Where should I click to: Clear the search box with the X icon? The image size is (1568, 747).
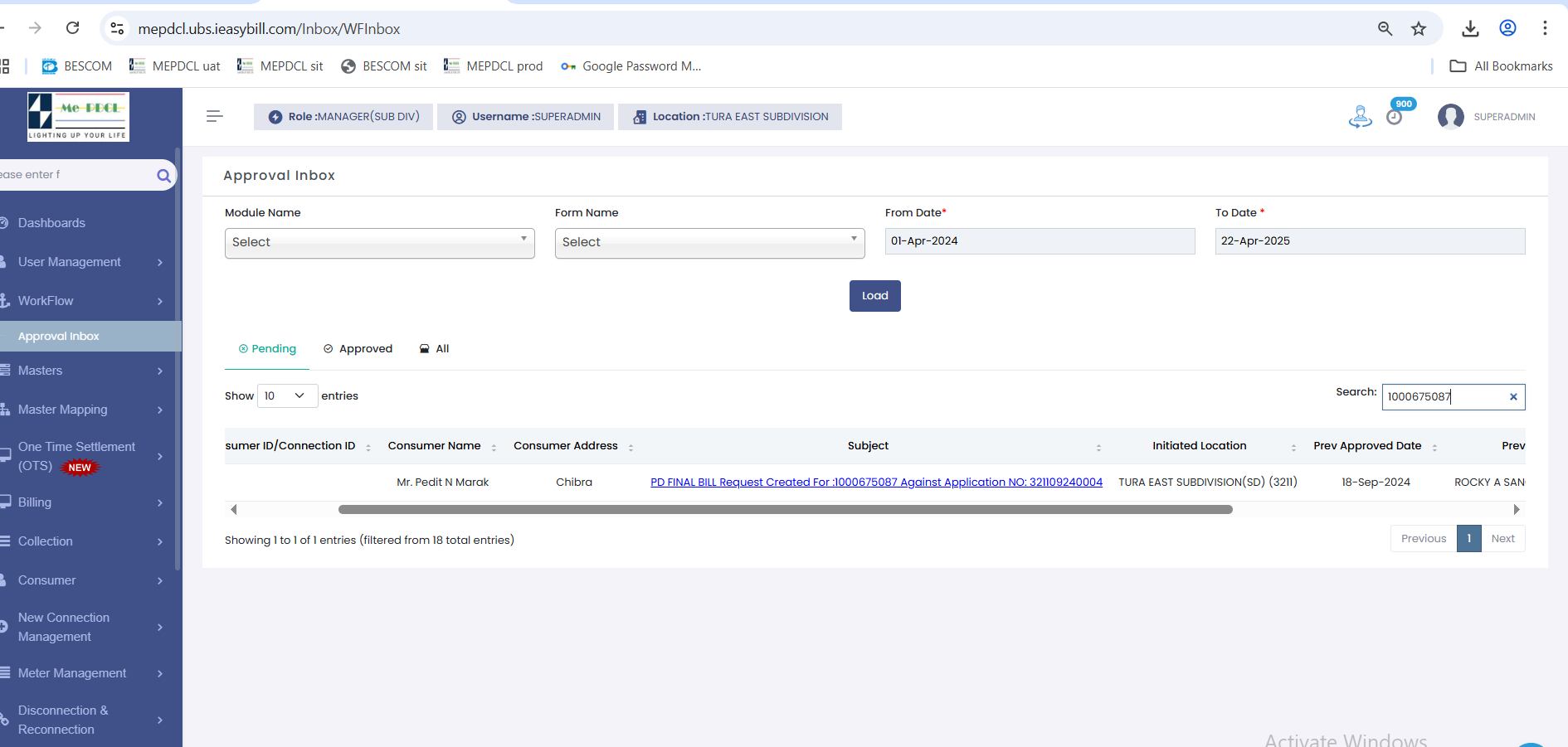point(1513,397)
